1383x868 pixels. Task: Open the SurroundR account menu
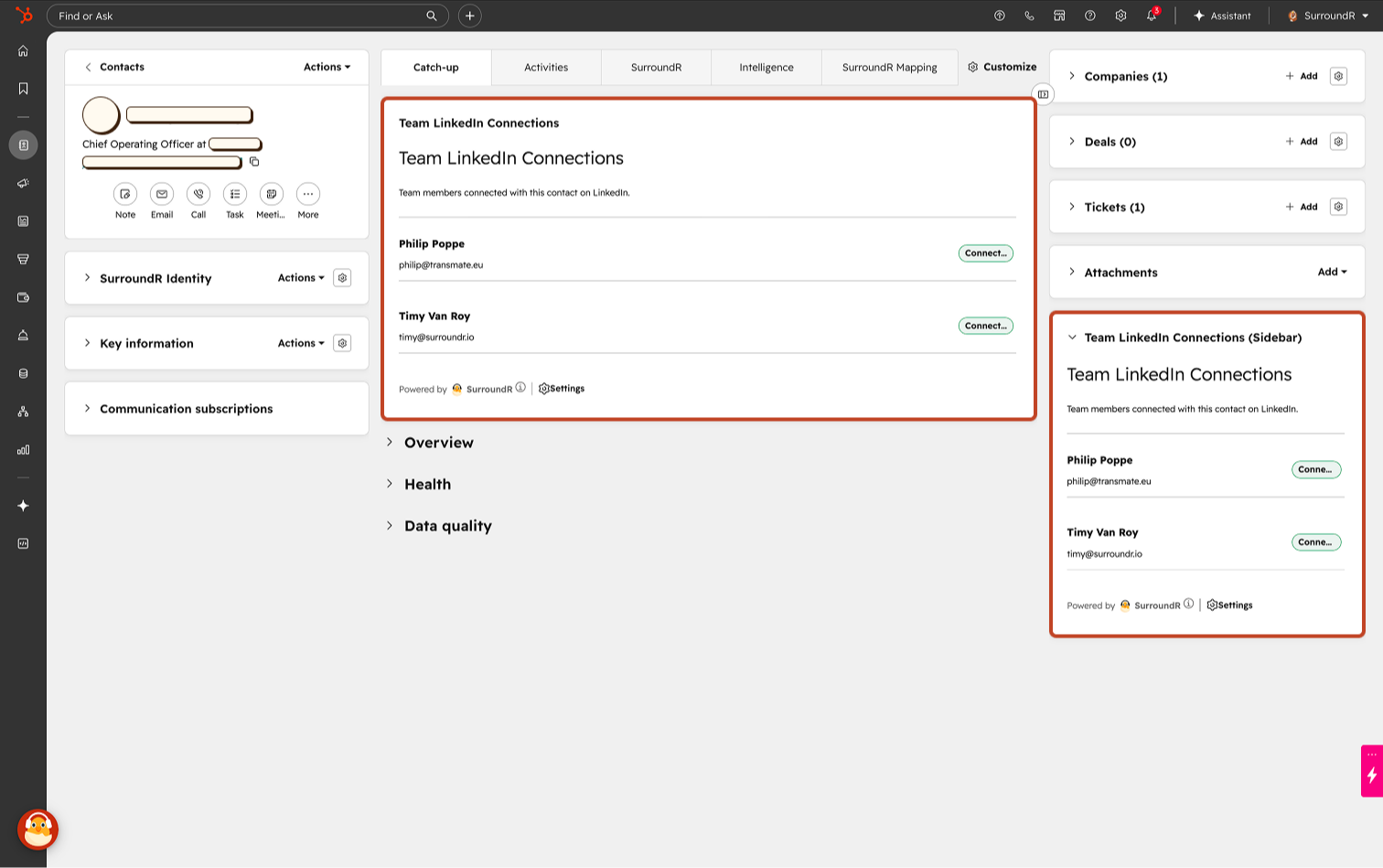click(1328, 16)
